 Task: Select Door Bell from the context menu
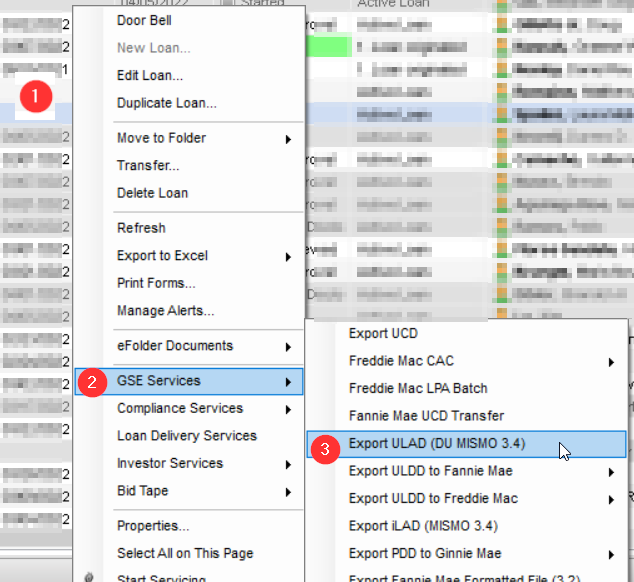click(188, 20)
